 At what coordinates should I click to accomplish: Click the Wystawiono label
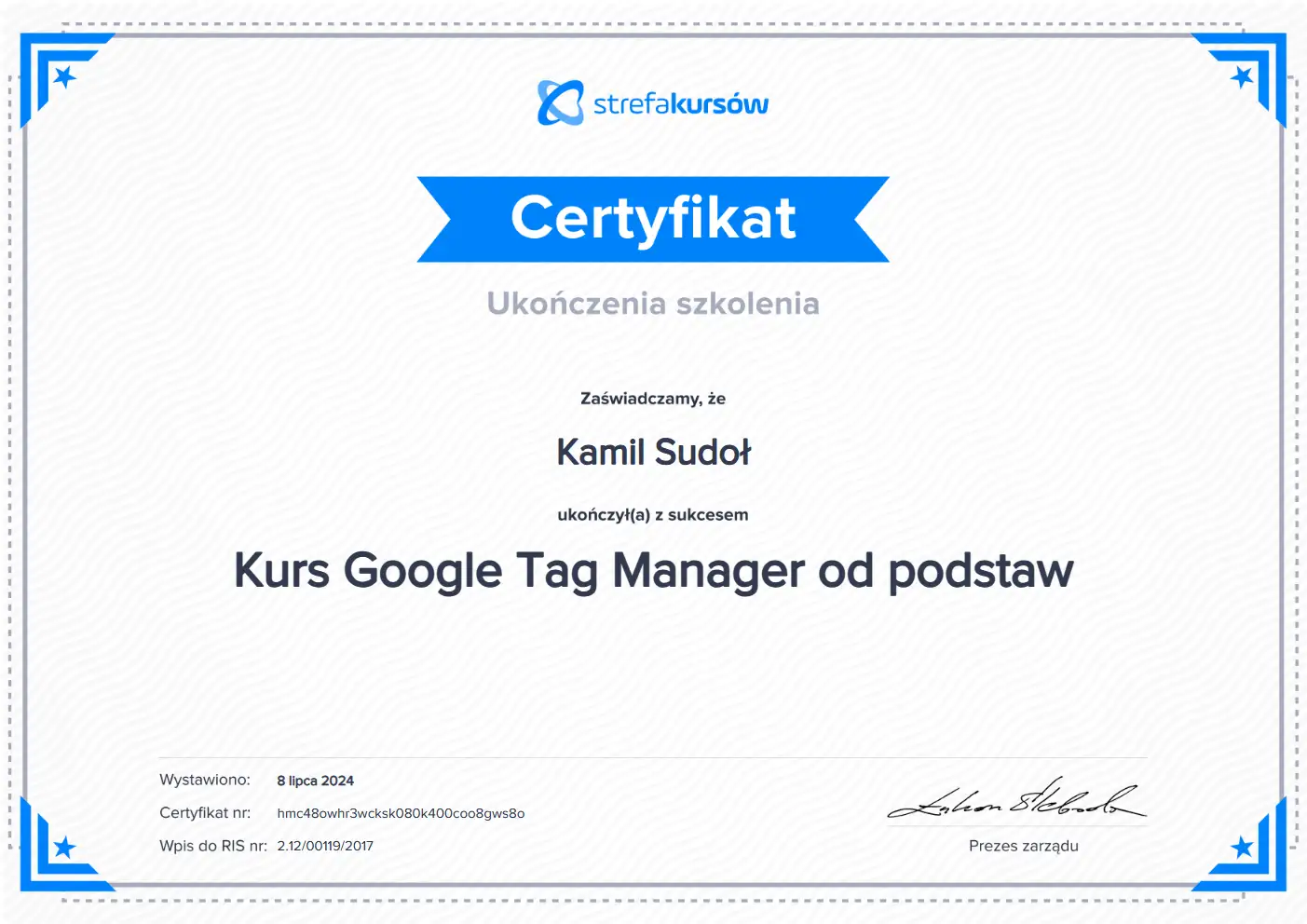pyautogui.click(x=205, y=780)
